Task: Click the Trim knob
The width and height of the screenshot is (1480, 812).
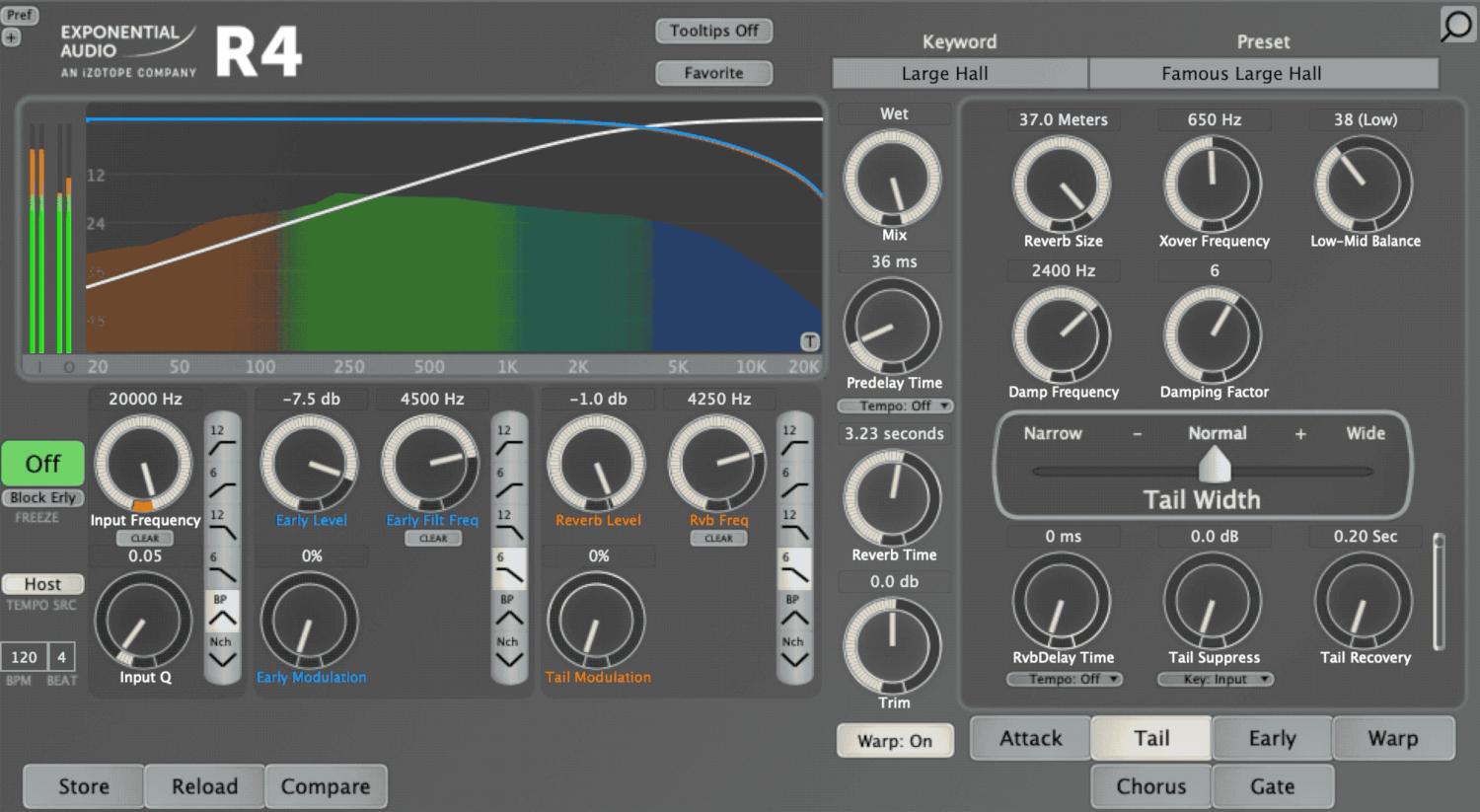Action: [893, 646]
